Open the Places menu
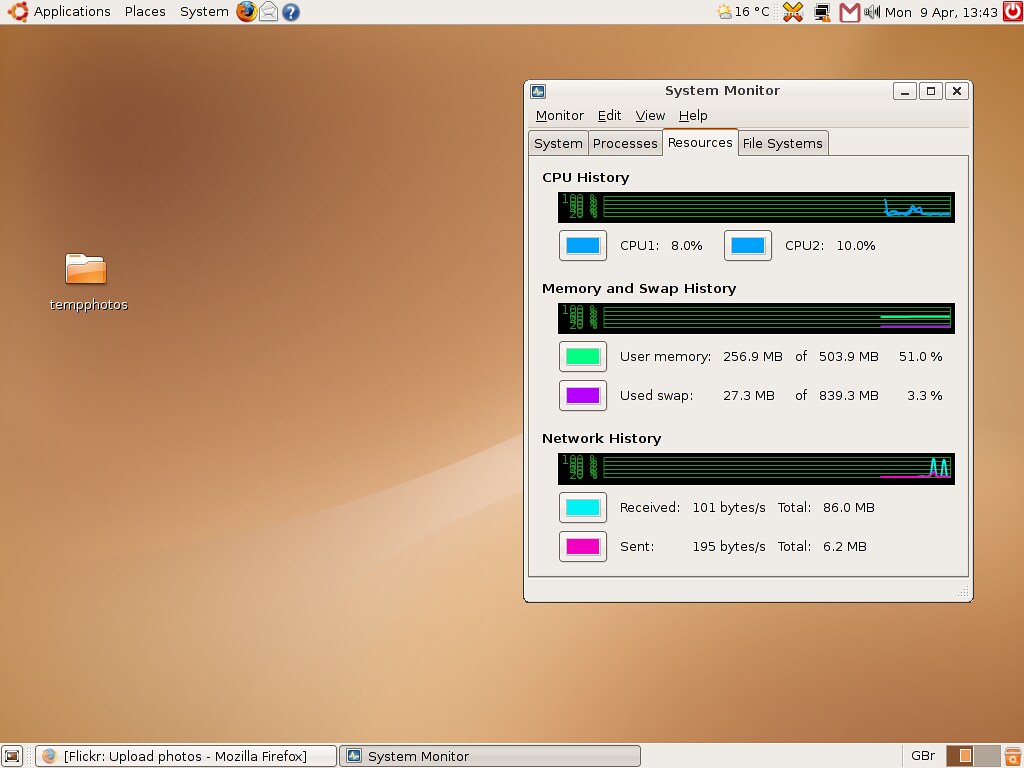1024x768 pixels. 145,11
